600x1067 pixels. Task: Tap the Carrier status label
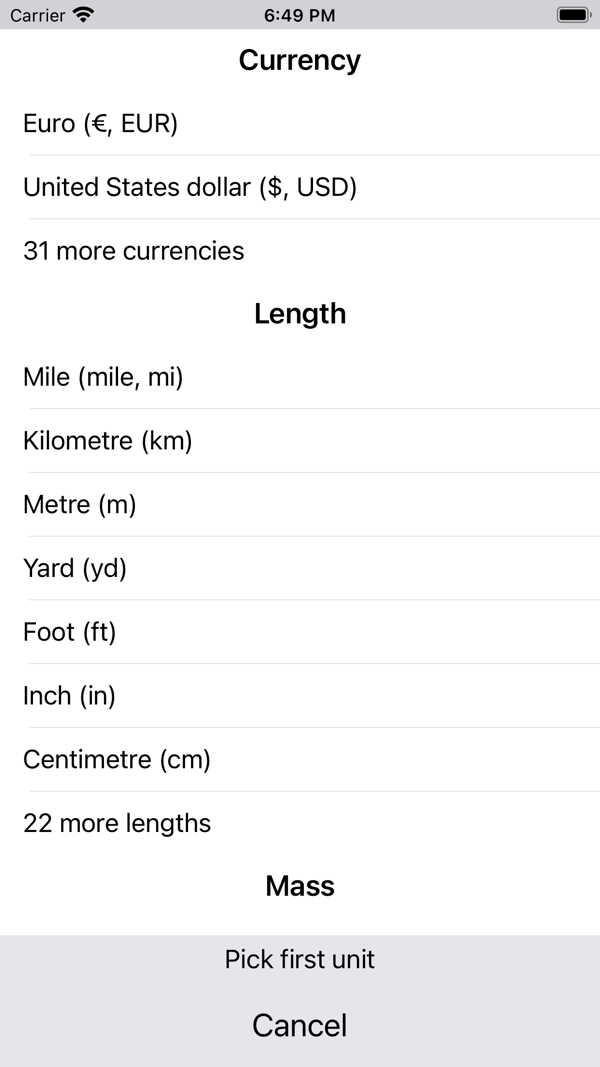37,15
